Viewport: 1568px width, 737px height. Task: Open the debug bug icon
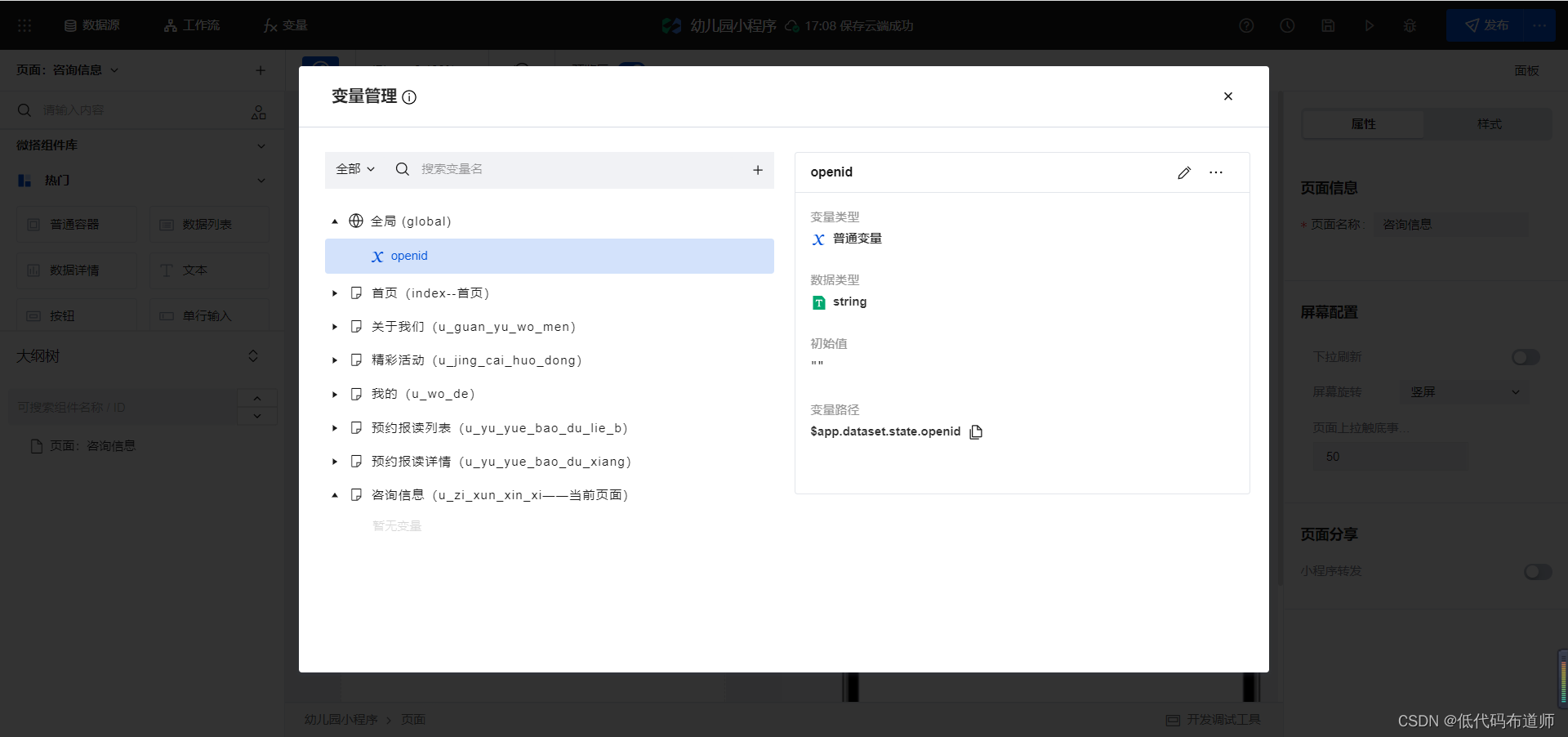tap(1410, 25)
